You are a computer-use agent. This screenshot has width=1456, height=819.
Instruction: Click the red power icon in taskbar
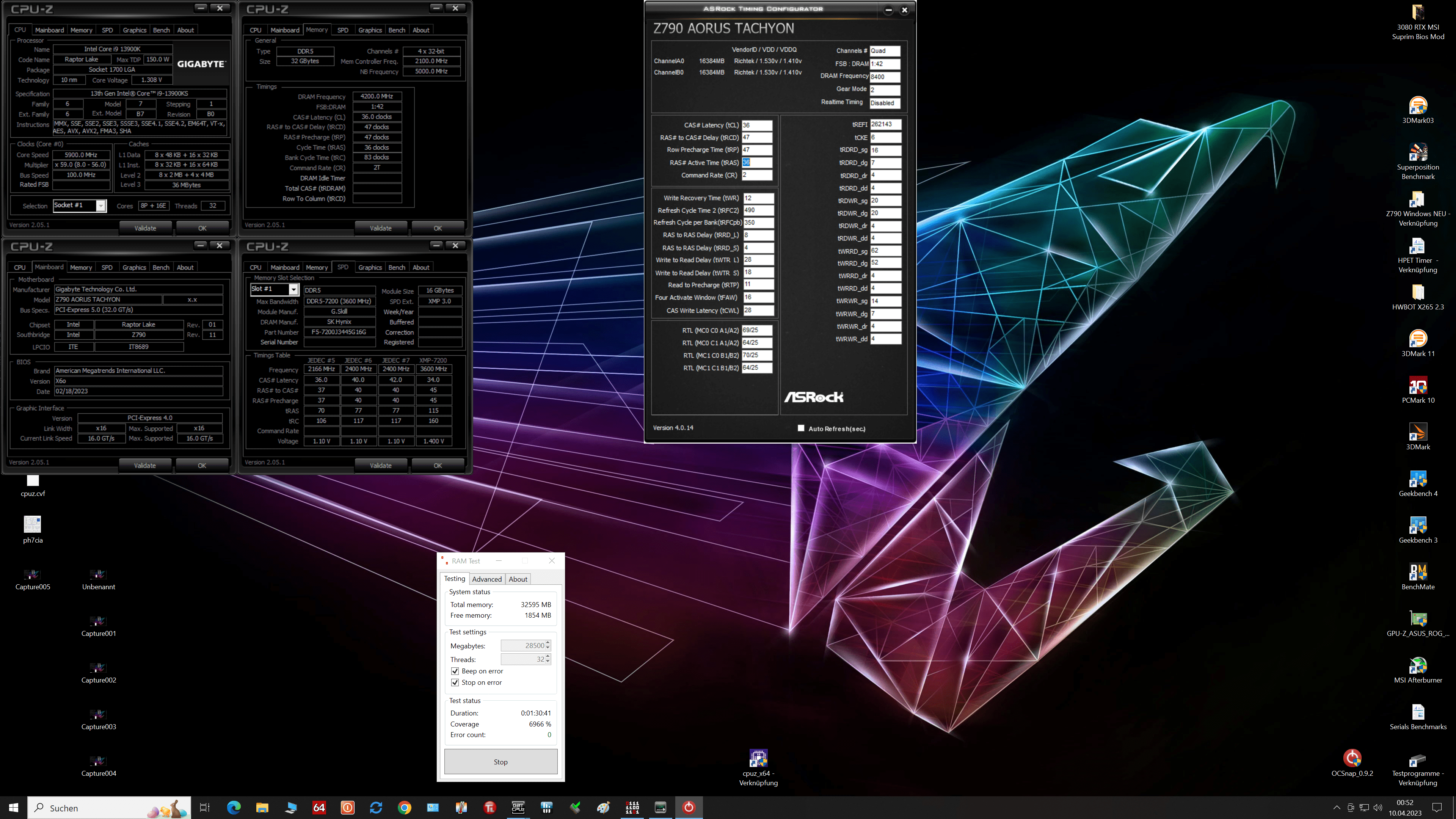689,808
